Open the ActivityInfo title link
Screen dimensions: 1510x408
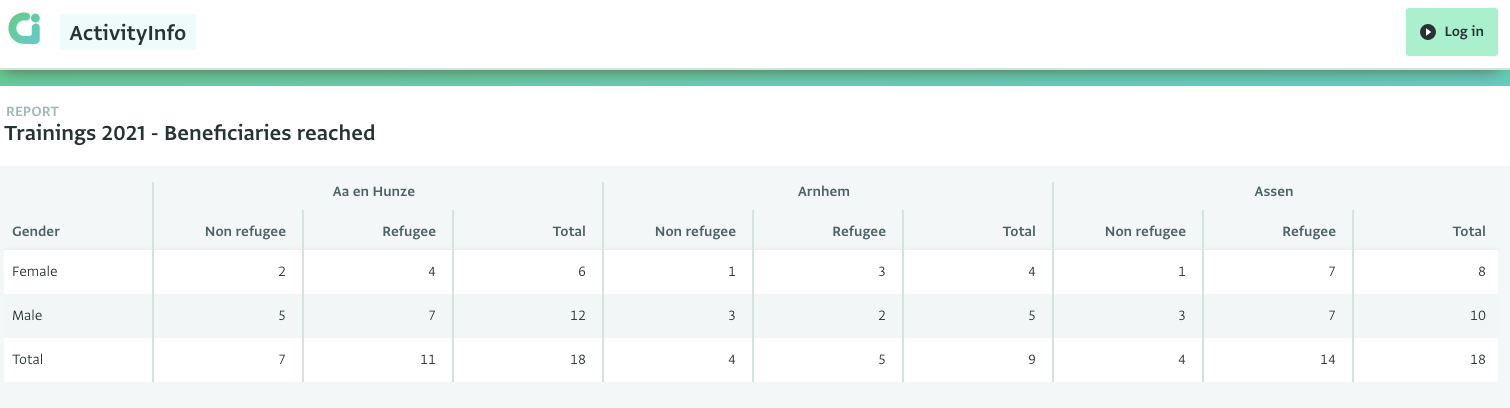pos(128,33)
